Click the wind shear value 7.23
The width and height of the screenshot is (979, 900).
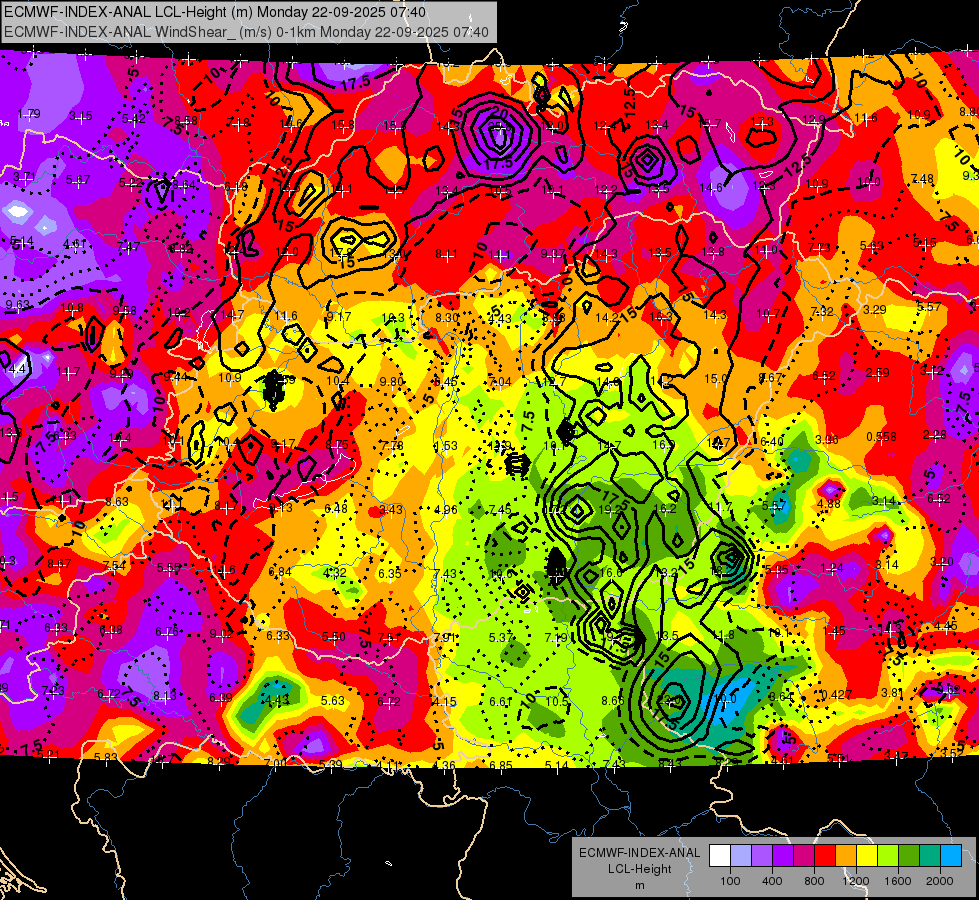(x=53, y=691)
